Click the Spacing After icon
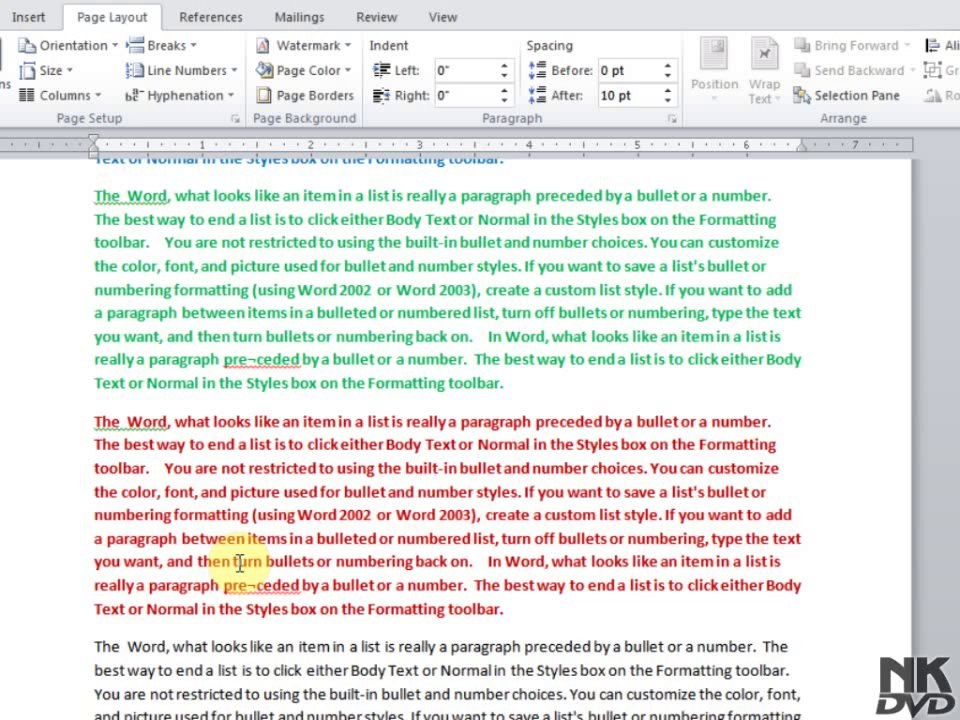 [x=538, y=96]
